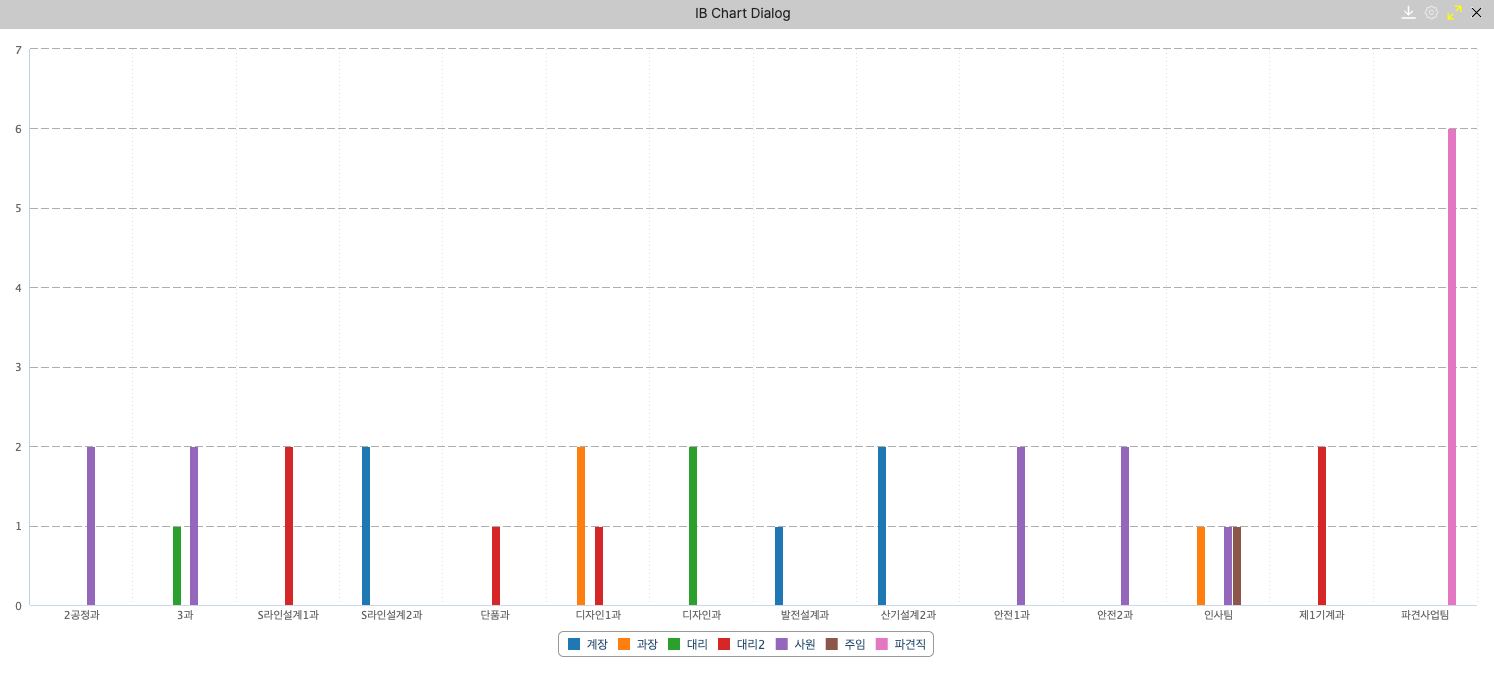Close the IB Chart Dialog
Image resolution: width=1494 pixels, height=692 pixels.
pos(1476,13)
